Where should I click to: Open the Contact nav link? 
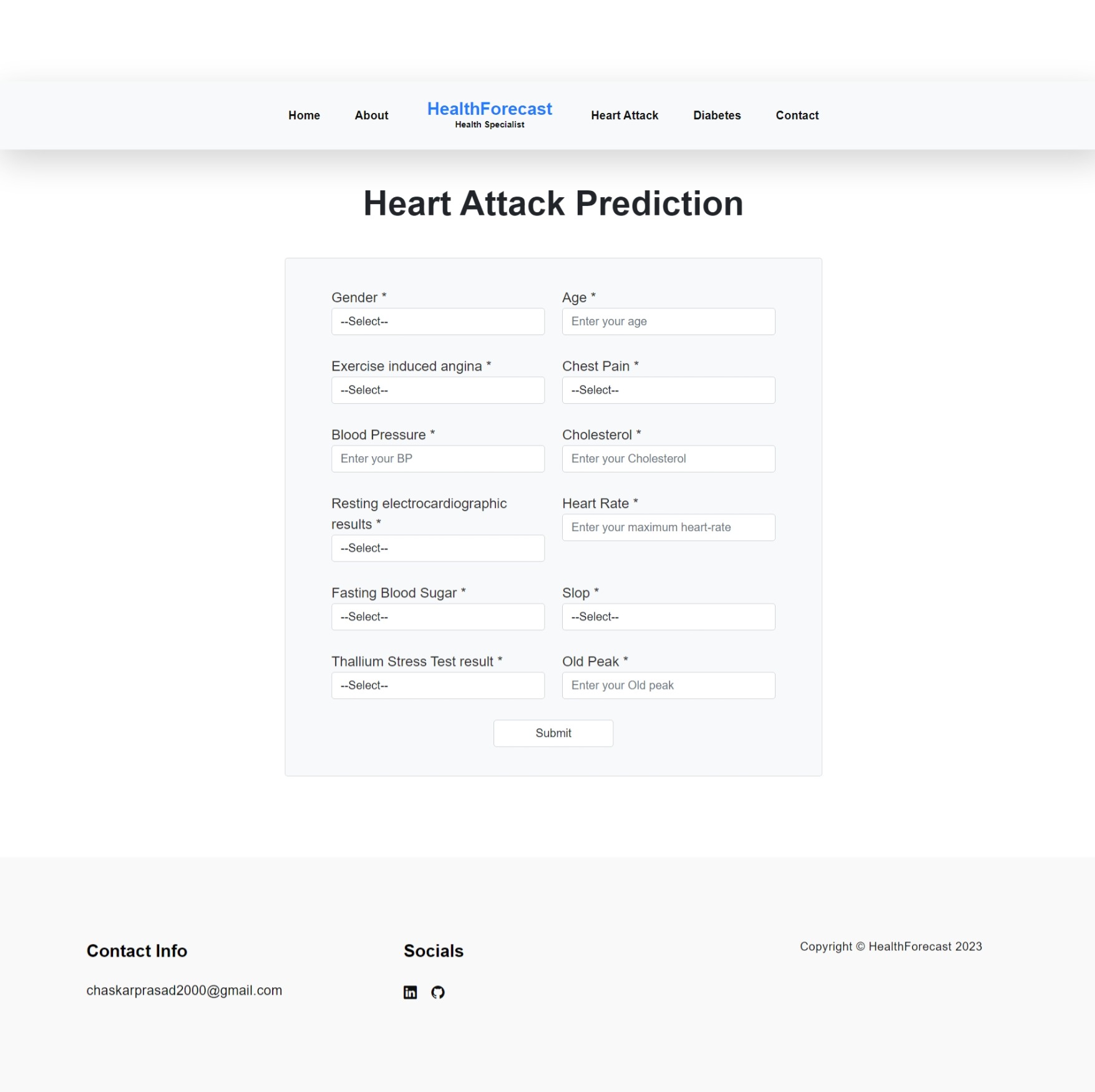797,115
